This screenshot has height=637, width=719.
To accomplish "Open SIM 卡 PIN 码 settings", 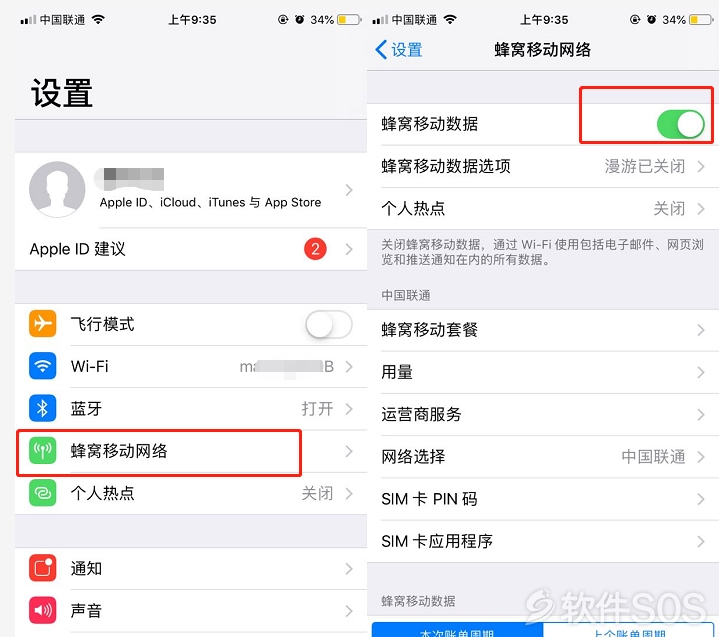I will pyautogui.click(x=543, y=499).
